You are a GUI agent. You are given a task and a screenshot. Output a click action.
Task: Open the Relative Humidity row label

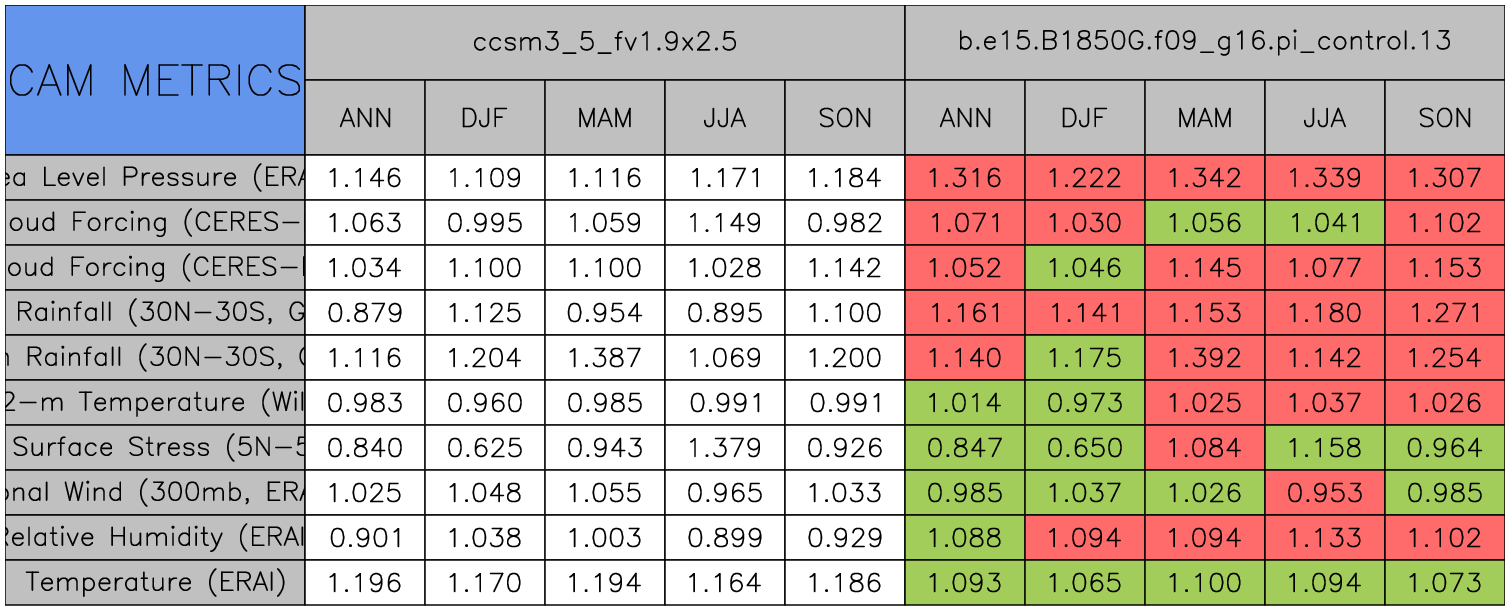point(154,537)
